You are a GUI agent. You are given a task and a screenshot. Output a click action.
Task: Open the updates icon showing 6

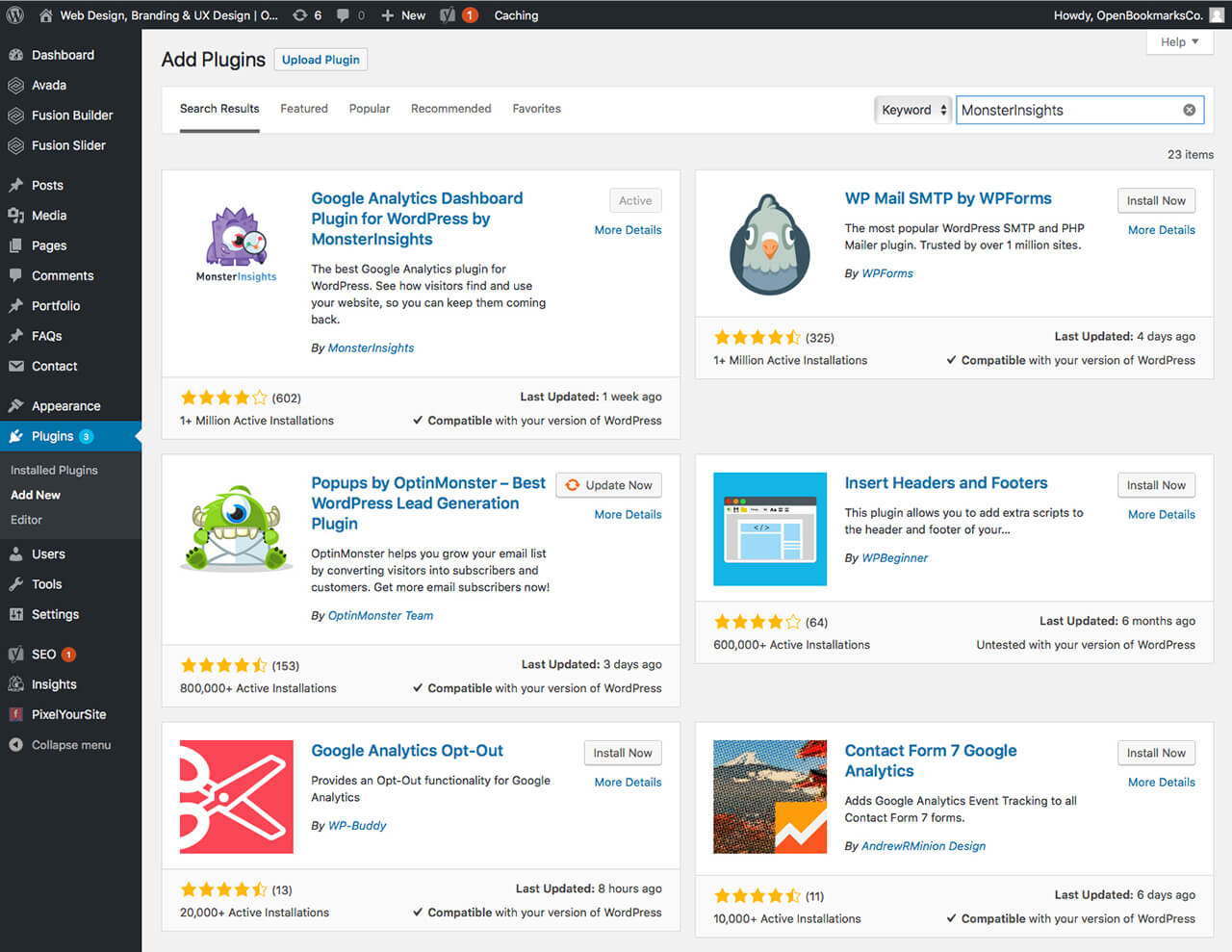[x=307, y=15]
